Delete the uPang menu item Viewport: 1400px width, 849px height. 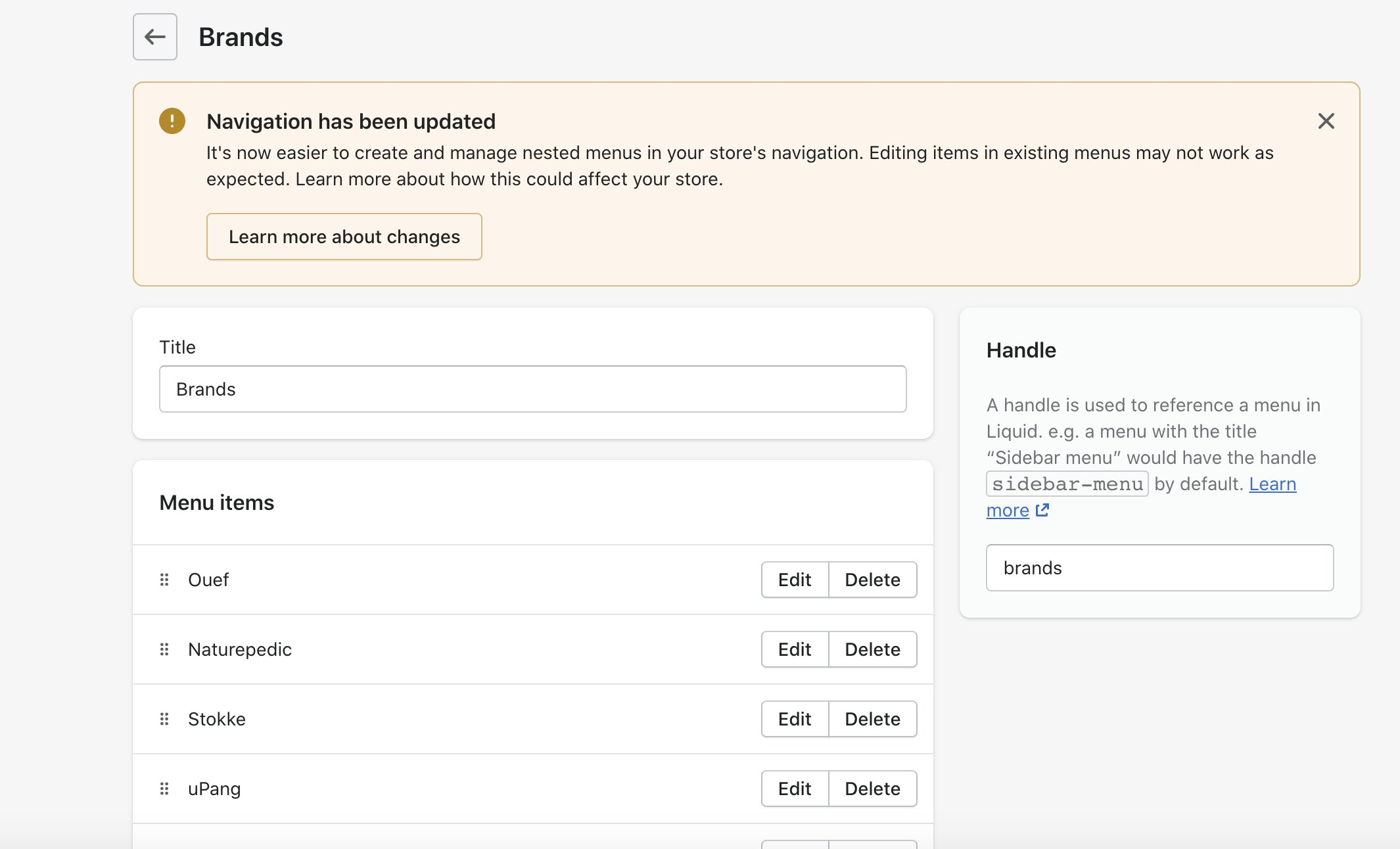pyautogui.click(x=872, y=789)
